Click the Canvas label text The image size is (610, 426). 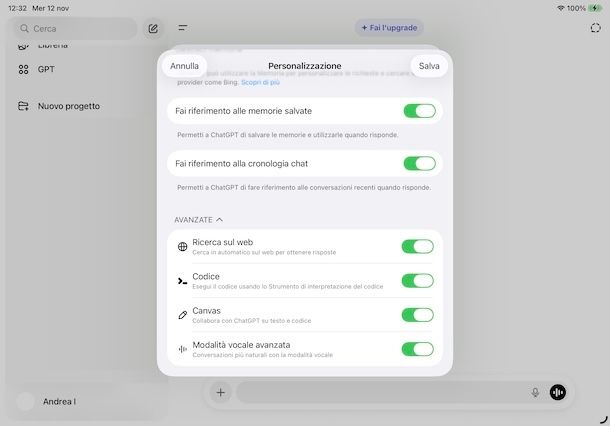[206, 311]
